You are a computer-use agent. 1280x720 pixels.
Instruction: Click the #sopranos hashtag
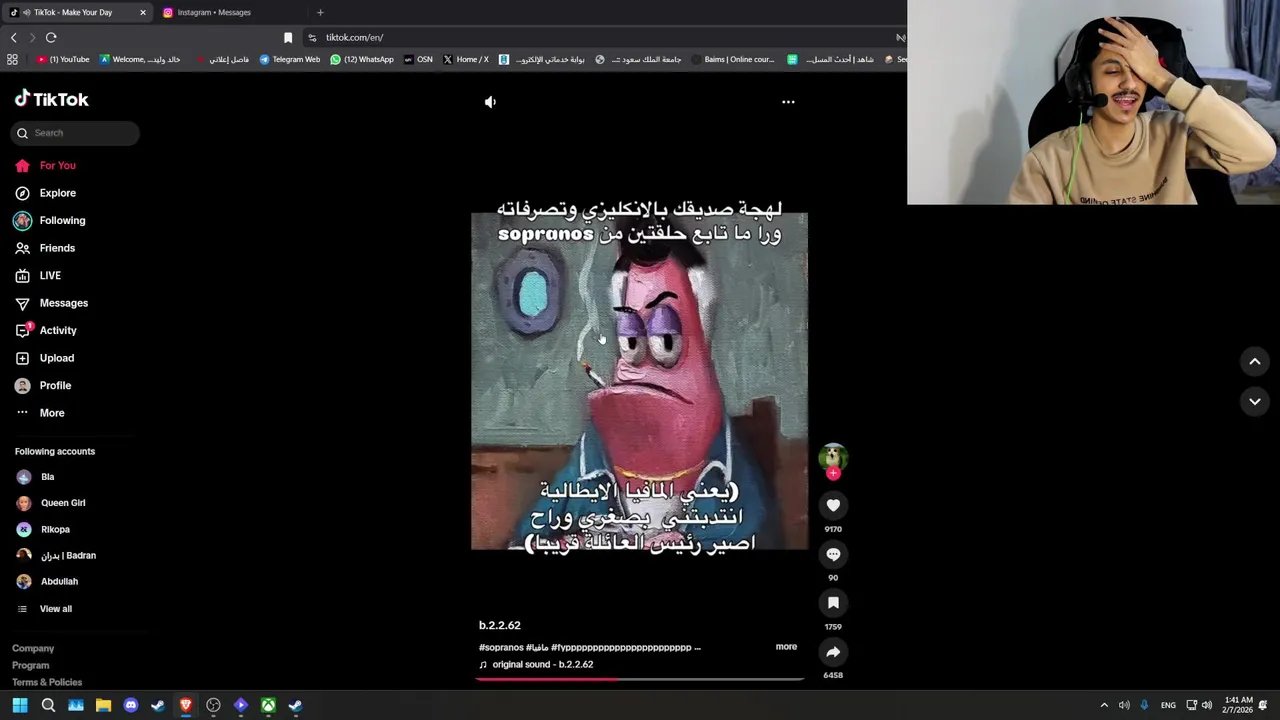pyautogui.click(x=501, y=648)
